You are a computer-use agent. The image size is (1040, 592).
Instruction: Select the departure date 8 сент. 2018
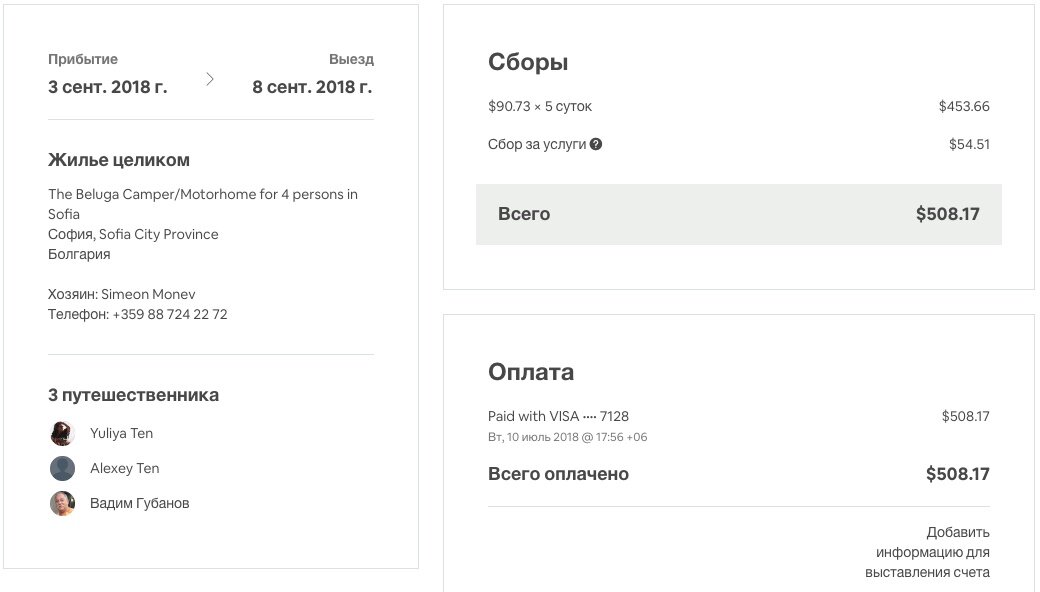312,87
